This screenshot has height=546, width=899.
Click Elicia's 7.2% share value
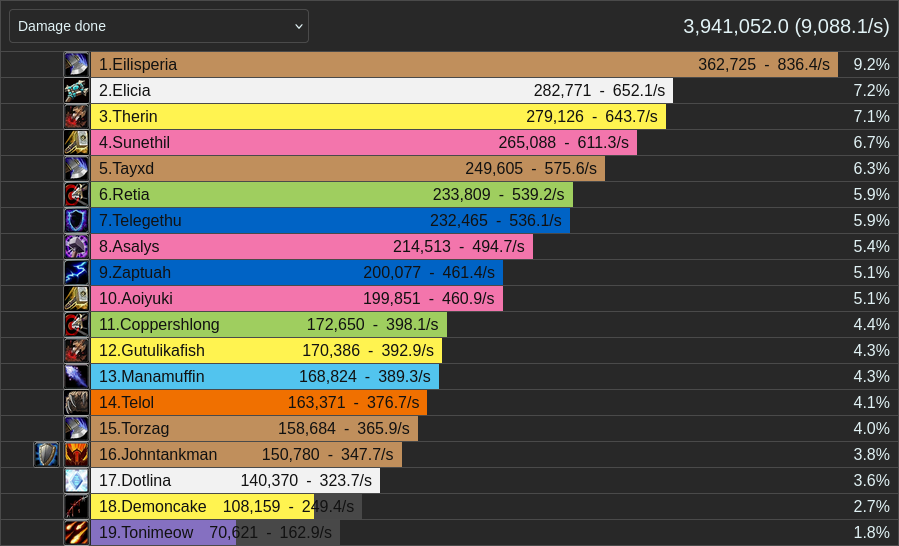pyautogui.click(x=871, y=91)
